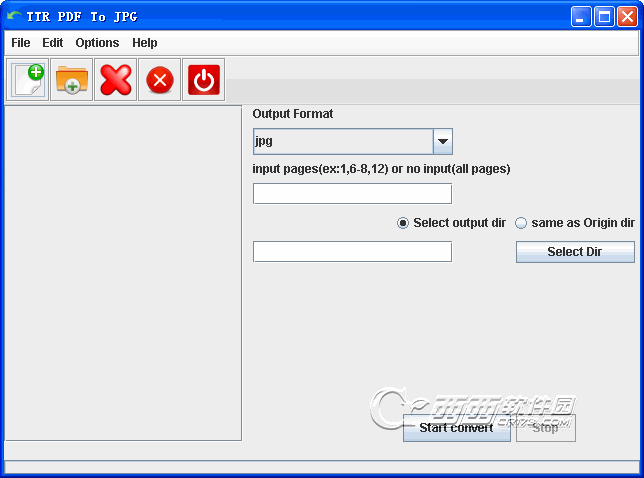Screen dimensions: 644x478
Task: Maximize the TTR PDF To JPG window
Action: click(x=604, y=17)
